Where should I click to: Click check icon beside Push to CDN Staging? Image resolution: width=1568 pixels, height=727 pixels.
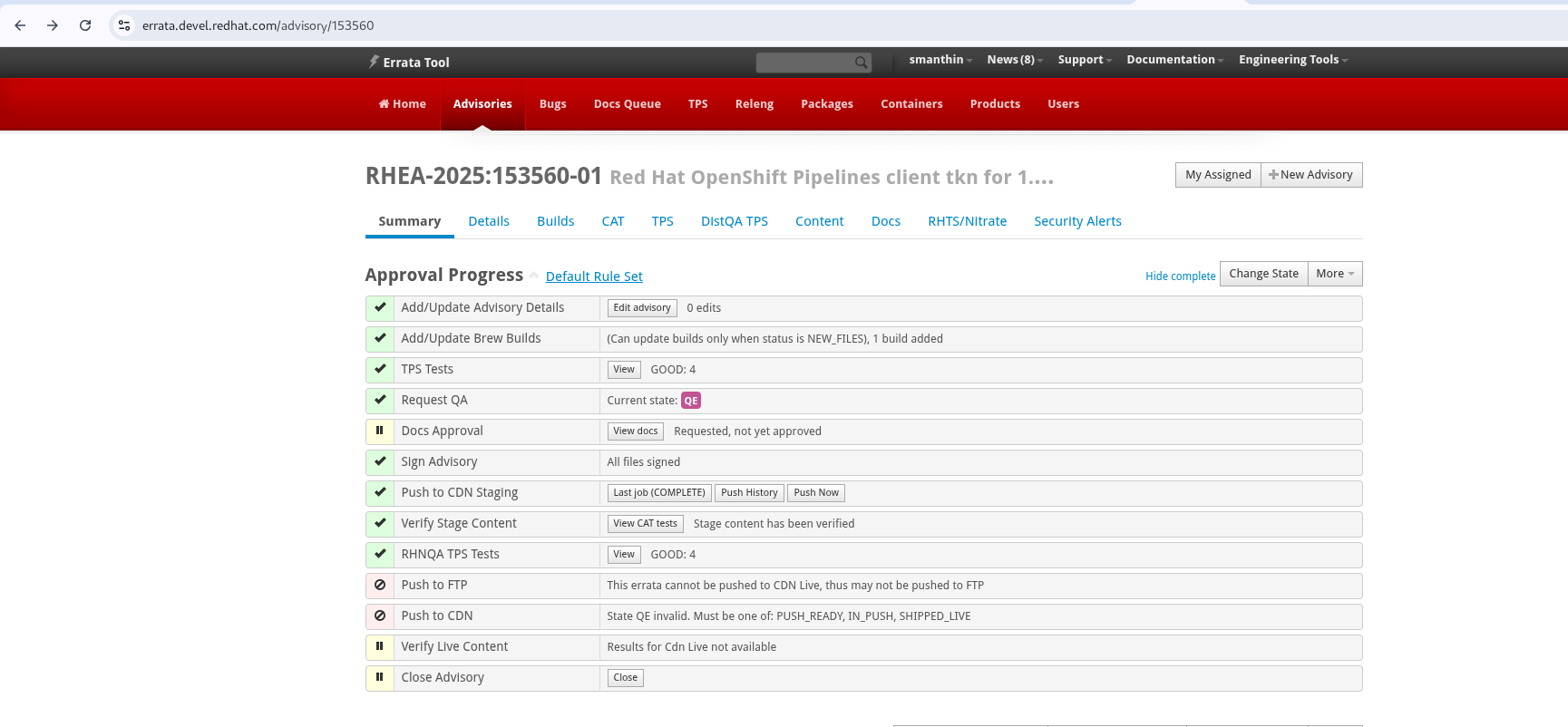380,492
